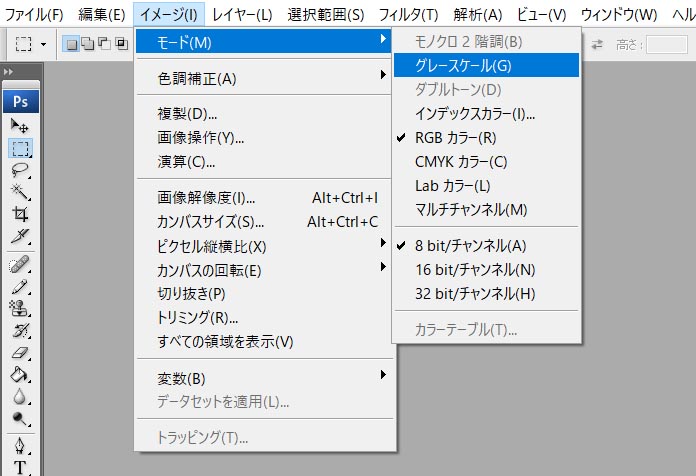
Task: Open the 解析(A) menu
Action: click(478, 15)
